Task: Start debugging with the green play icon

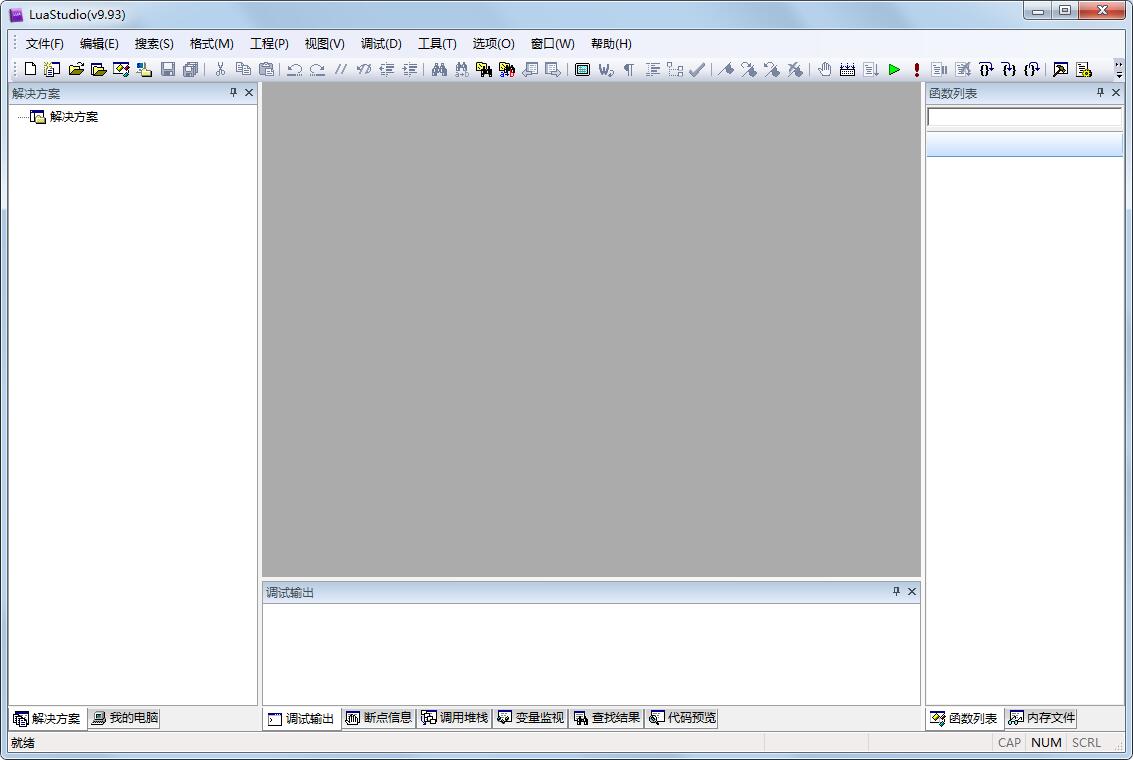Action: coord(894,69)
